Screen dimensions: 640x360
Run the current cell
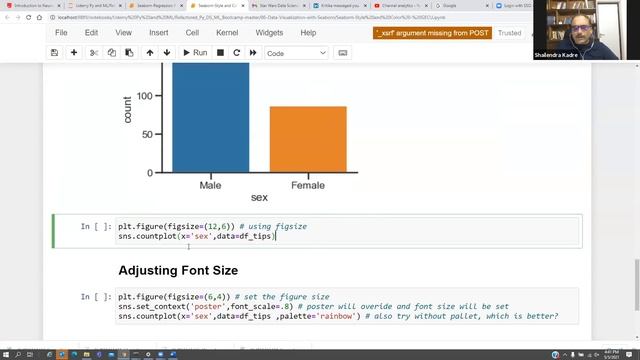(x=195, y=53)
